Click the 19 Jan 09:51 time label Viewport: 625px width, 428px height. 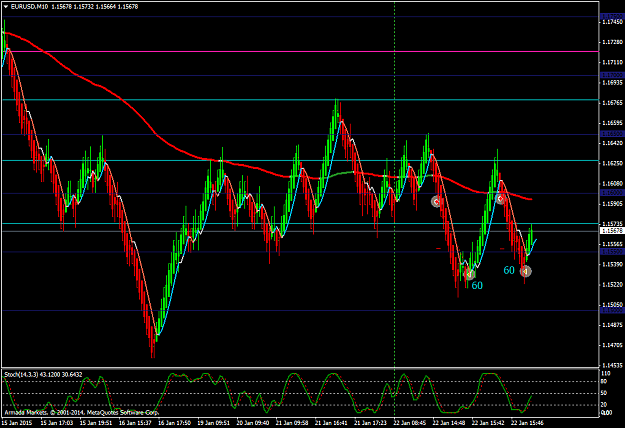click(x=214, y=422)
